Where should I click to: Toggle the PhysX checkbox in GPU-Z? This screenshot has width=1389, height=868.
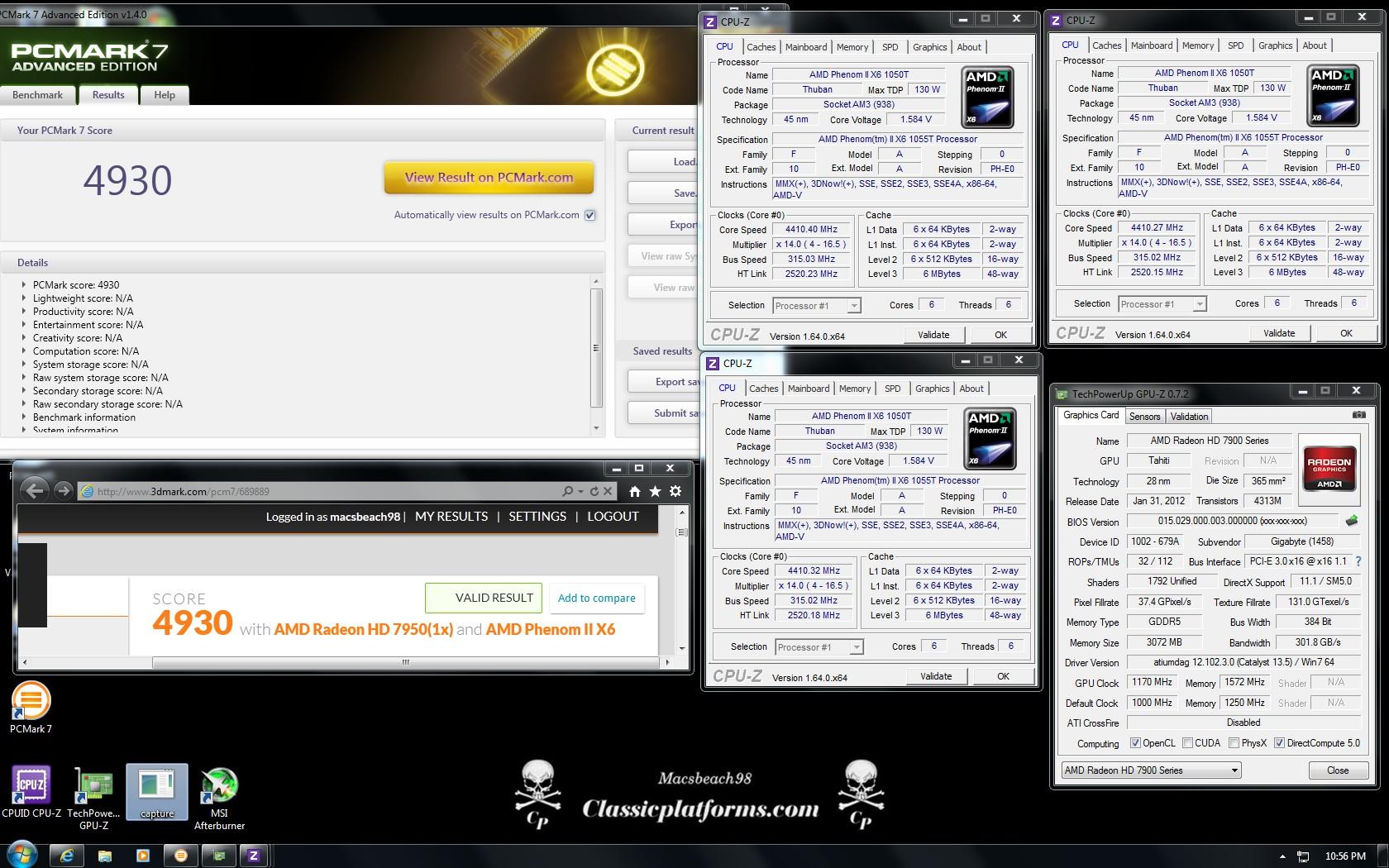1234,743
